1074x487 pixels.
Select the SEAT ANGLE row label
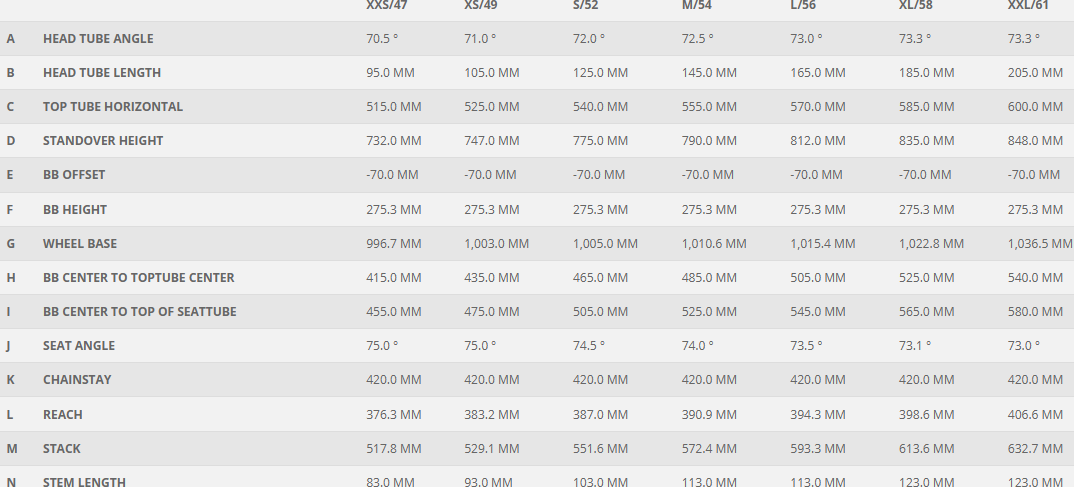pos(79,346)
